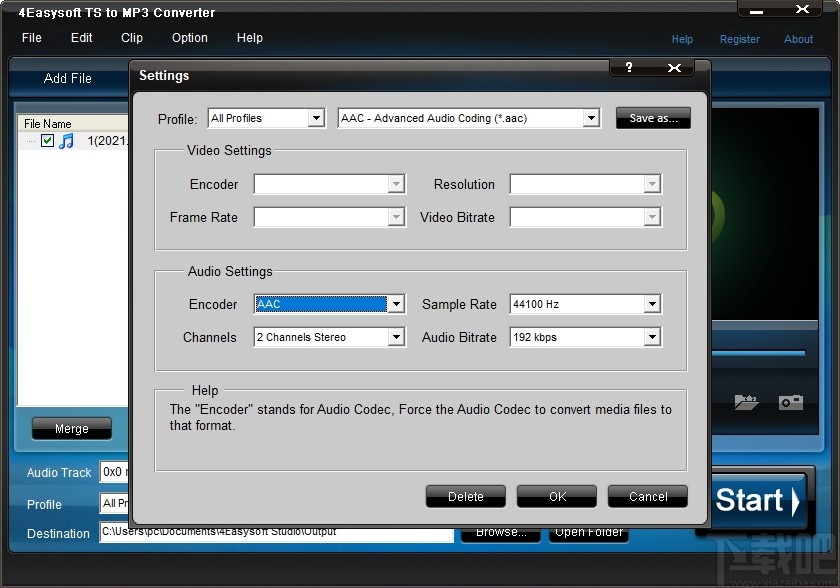This screenshot has width=840, height=588.
Task: Open the Option menu
Action: [x=189, y=38]
